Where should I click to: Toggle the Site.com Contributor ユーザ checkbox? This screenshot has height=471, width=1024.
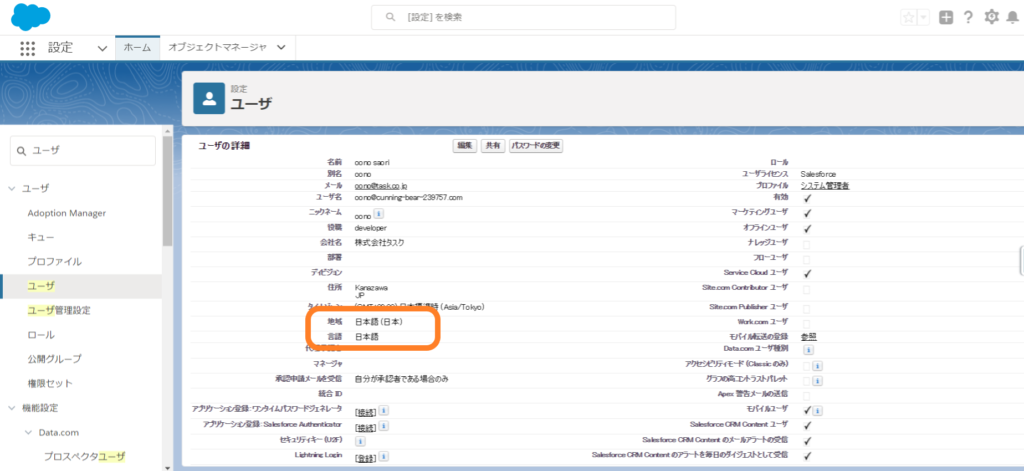pyautogui.click(x=807, y=289)
